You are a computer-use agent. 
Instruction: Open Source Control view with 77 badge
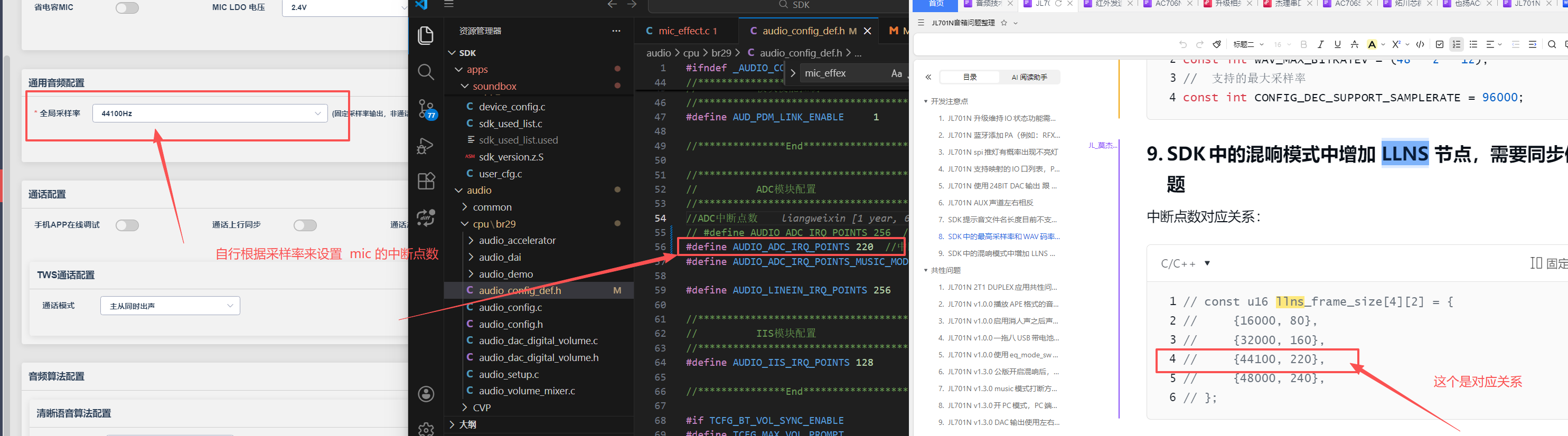click(x=427, y=109)
